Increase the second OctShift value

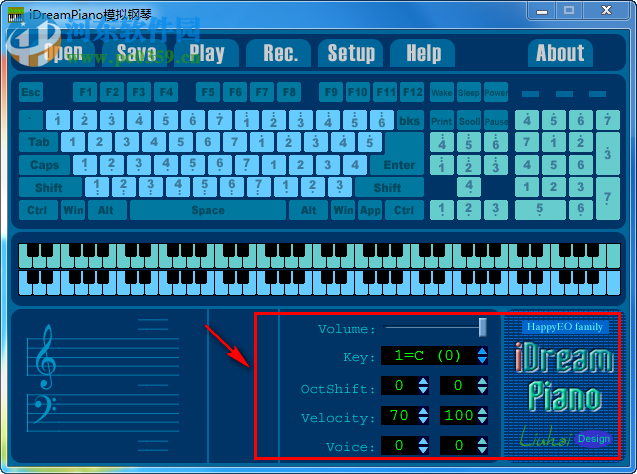click(482, 381)
